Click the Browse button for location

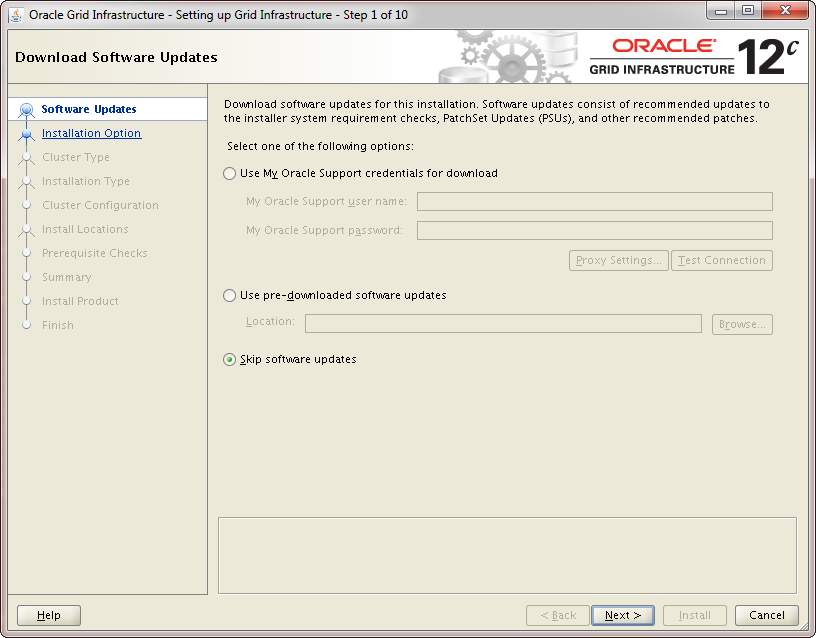(x=742, y=324)
